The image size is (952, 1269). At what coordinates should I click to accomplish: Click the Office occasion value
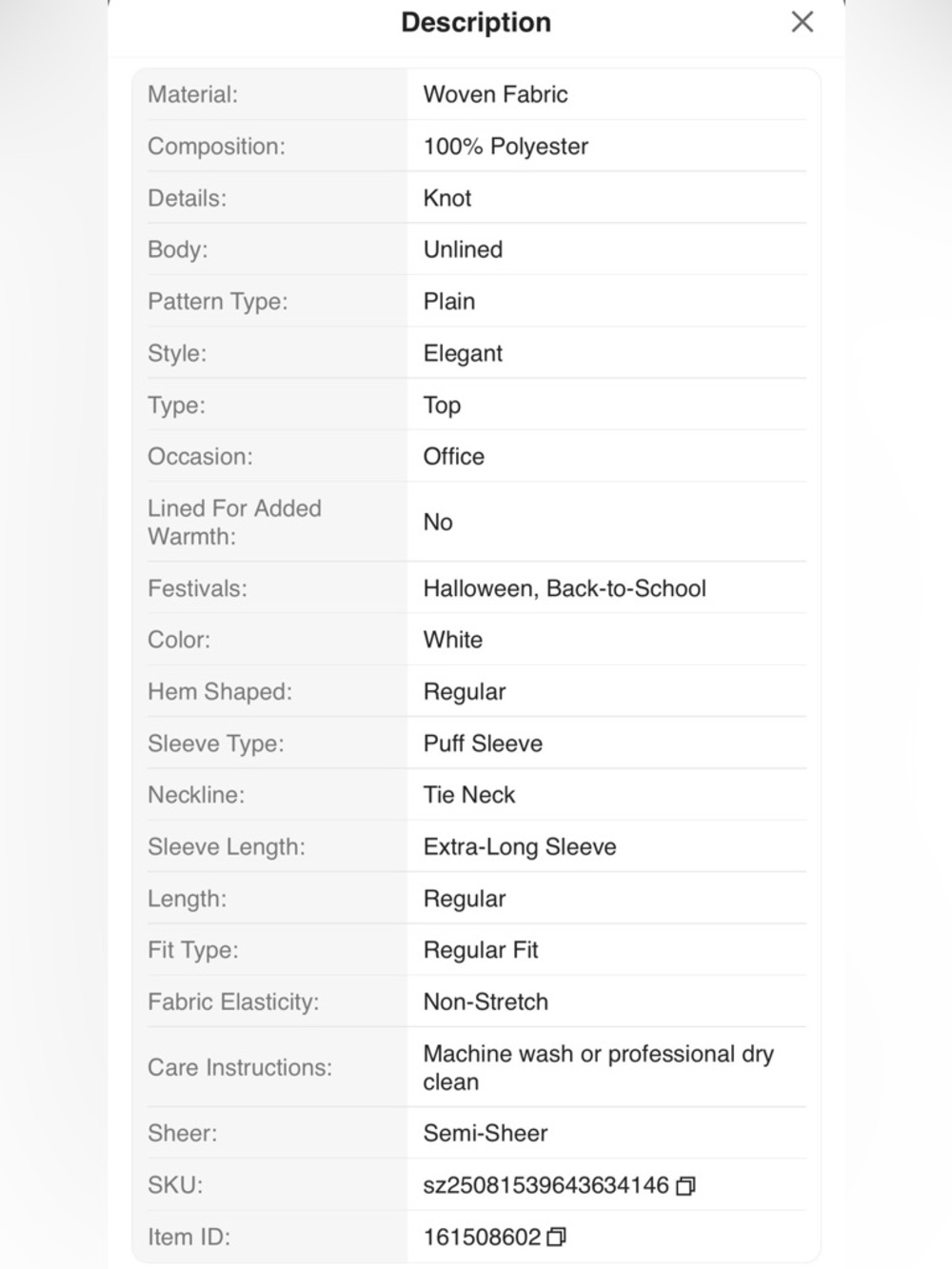click(454, 456)
